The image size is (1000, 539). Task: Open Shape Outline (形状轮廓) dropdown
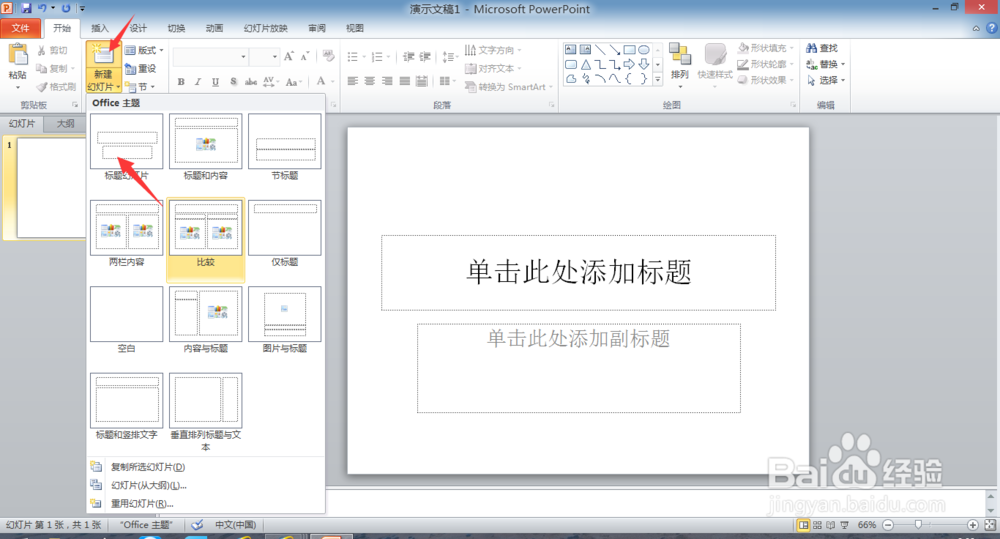click(x=765, y=64)
